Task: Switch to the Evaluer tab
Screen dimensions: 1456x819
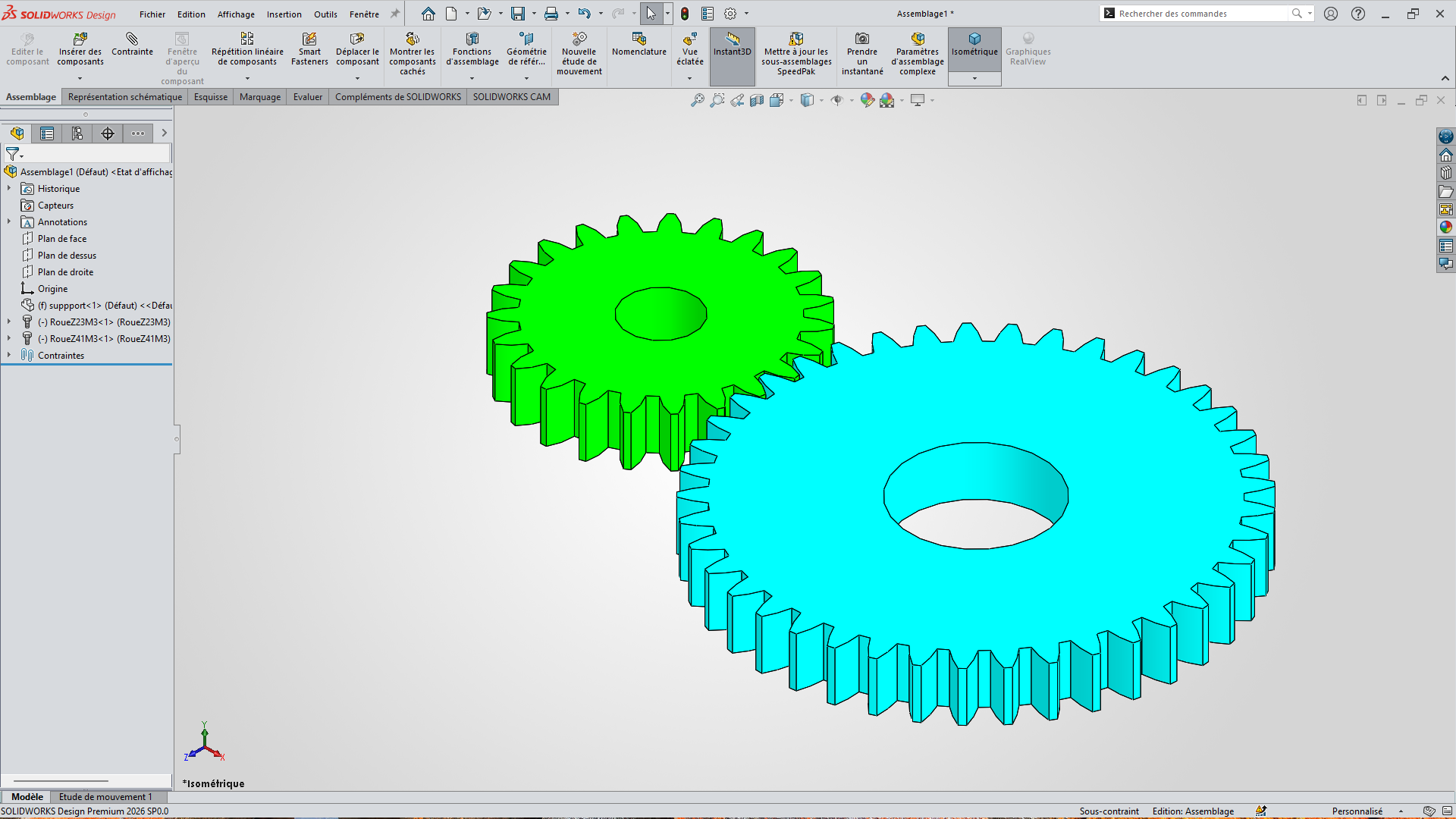Action: [308, 97]
